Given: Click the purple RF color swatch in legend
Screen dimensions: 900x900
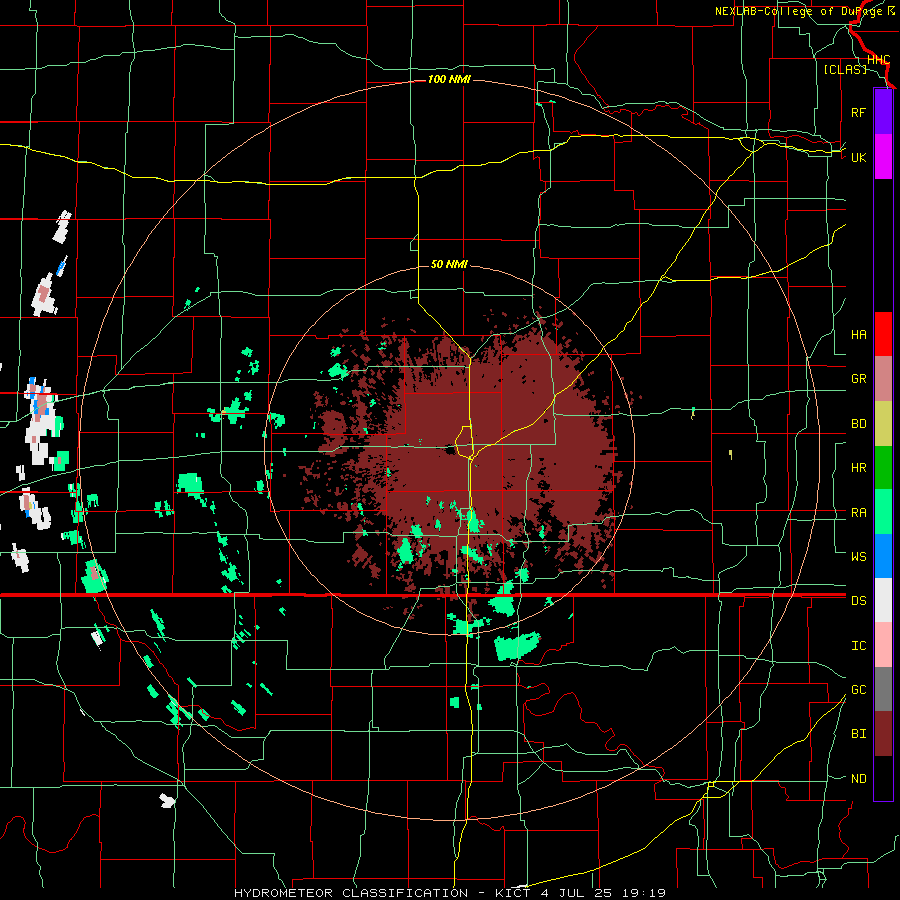Looking at the screenshot, I should pyautogui.click(x=883, y=112).
